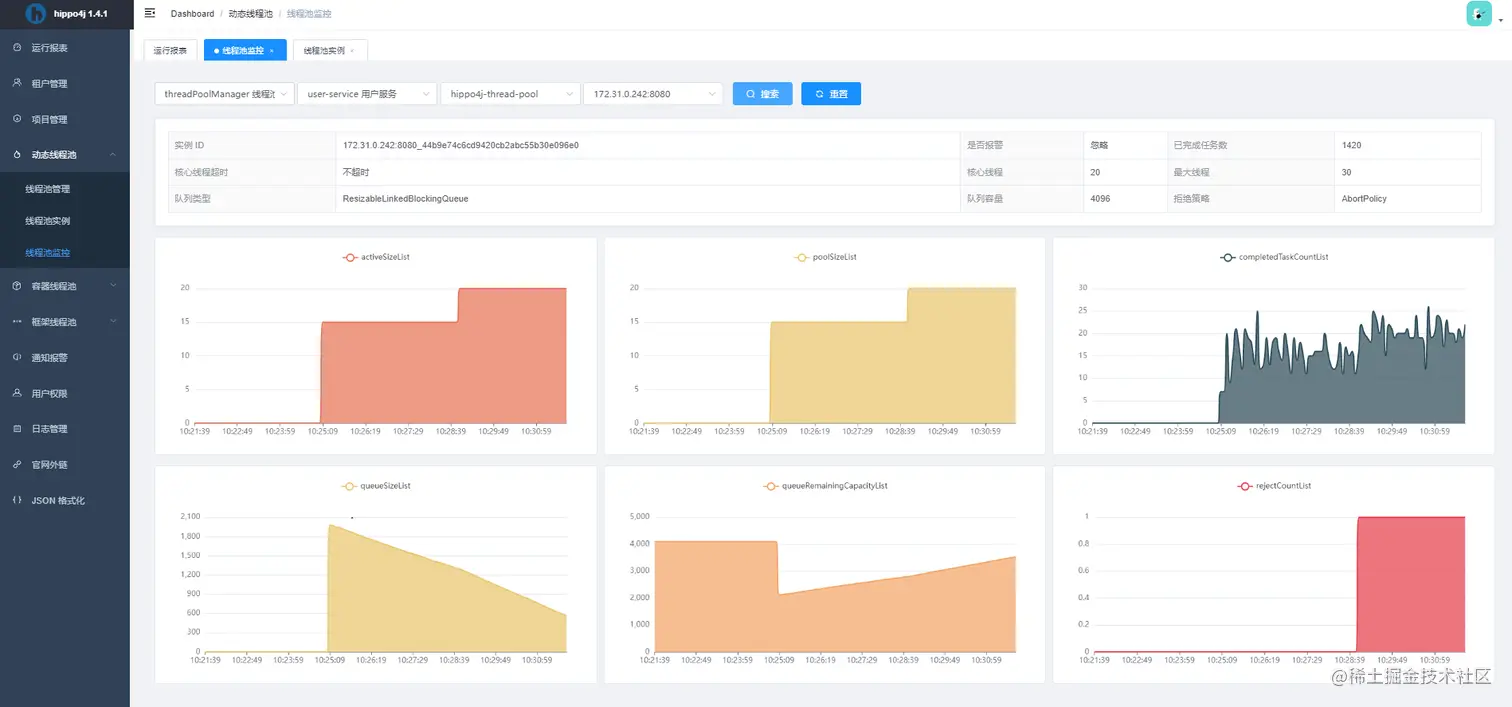Collapse the 动态线程池 submenu arrow

pyautogui.click(x=113, y=155)
